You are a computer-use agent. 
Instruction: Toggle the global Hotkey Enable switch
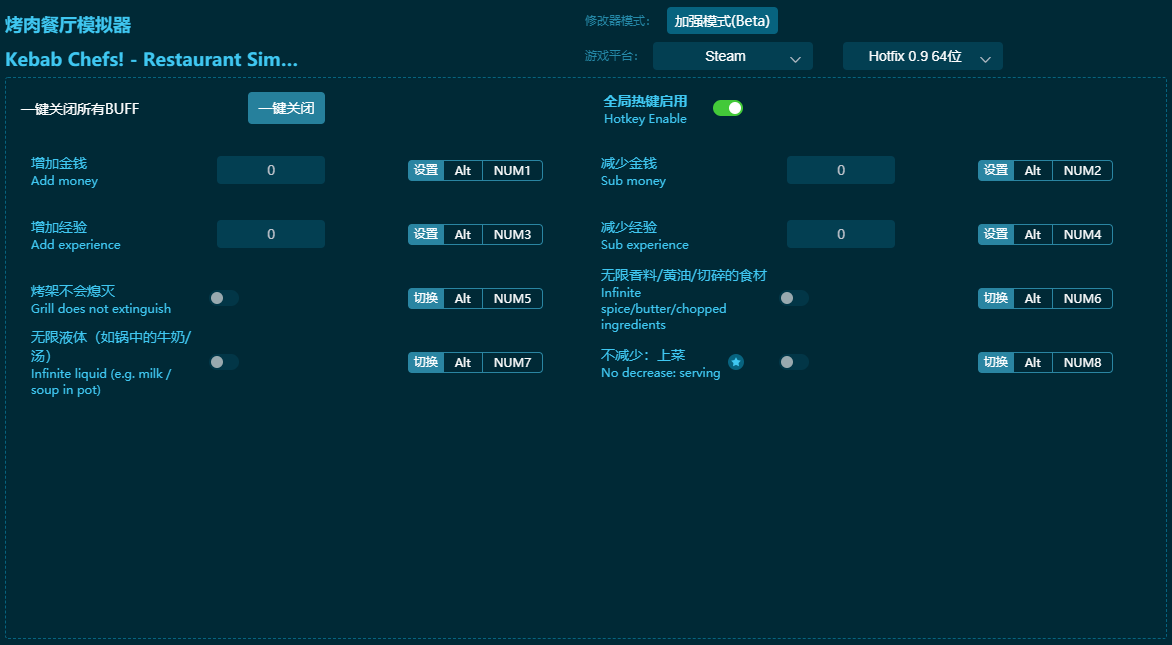[727, 108]
